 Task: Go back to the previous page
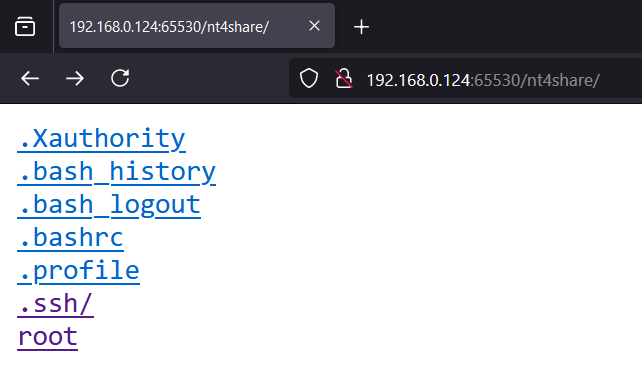pos(30,78)
